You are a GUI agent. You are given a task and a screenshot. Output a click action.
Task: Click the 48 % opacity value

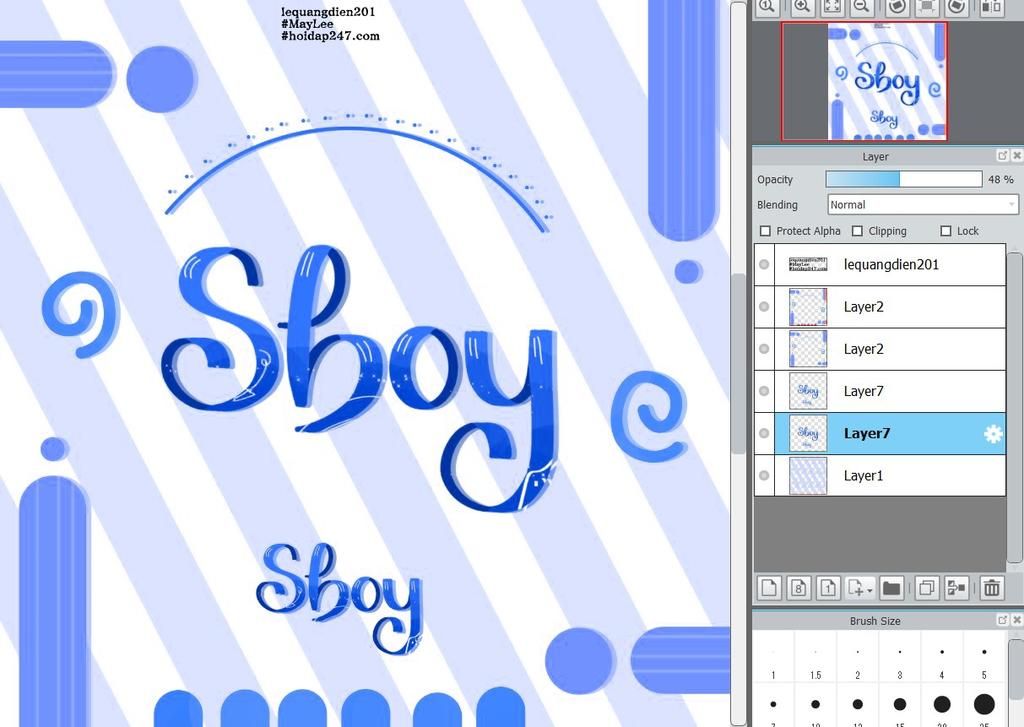click(1000, 179)
